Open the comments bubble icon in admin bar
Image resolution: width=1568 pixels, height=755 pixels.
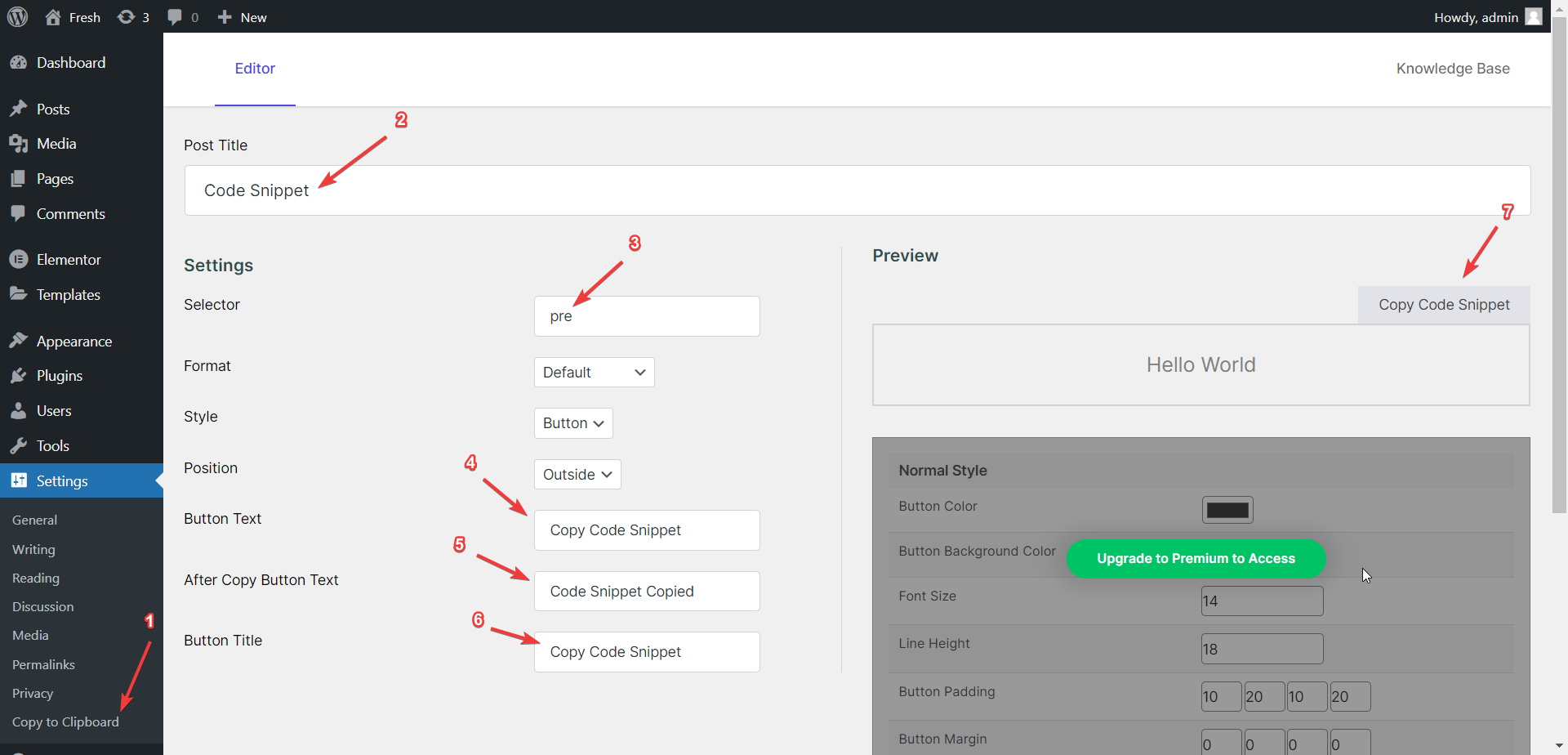click(x=175, y=17)
